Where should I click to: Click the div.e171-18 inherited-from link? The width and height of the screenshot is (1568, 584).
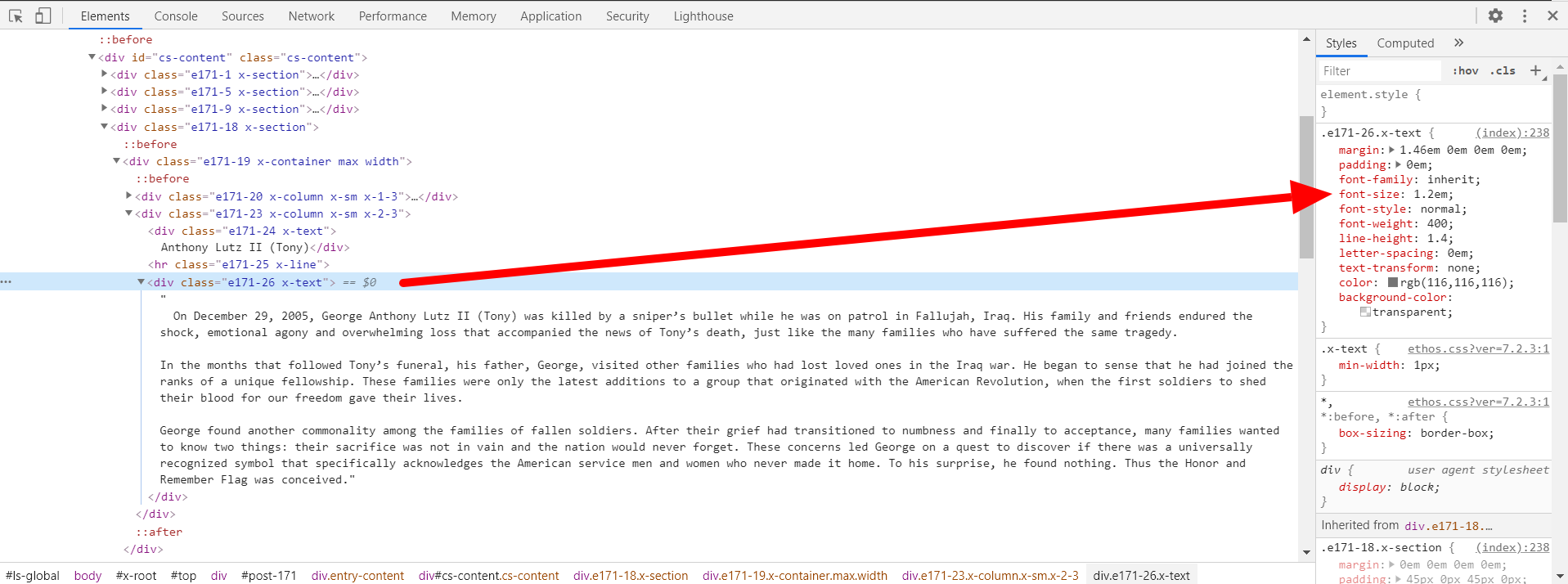(1449, 526)
